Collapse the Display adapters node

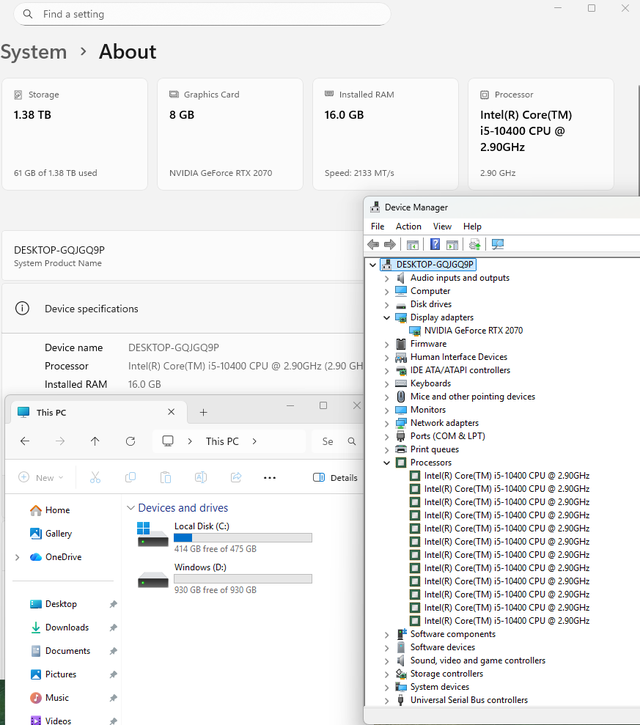tap(387, 317)
